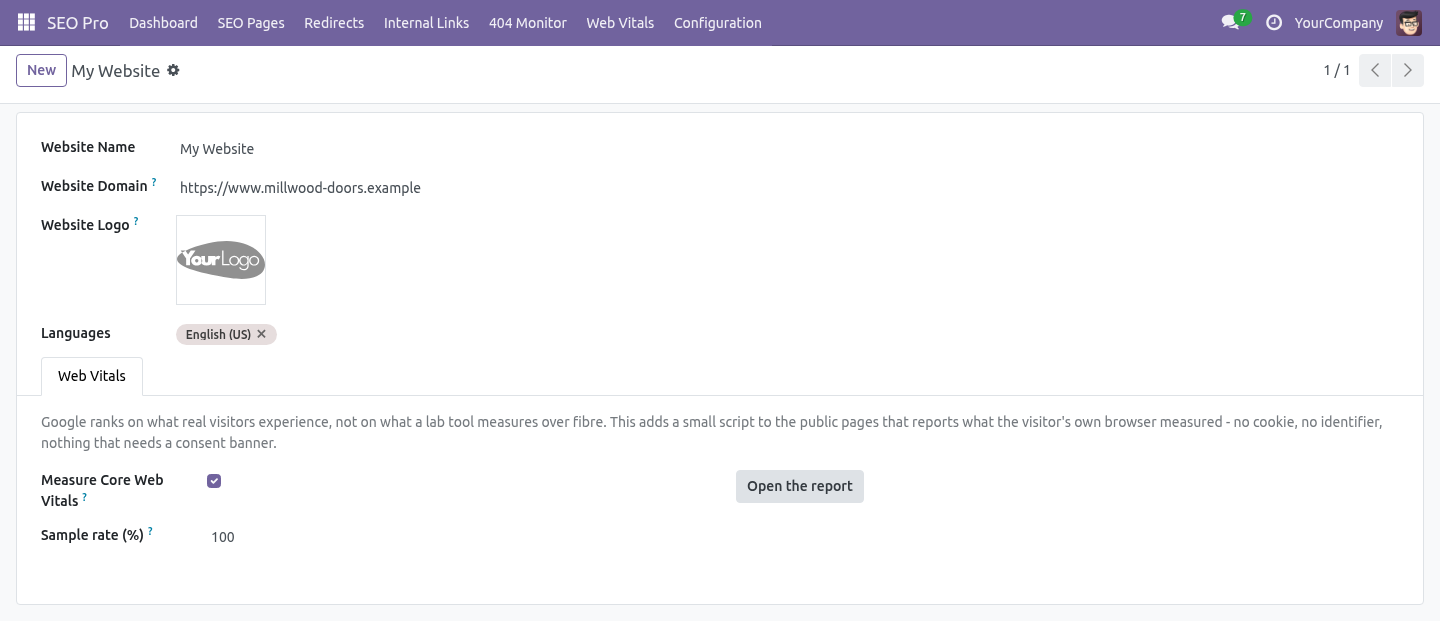Go to next record arrow
The image size is (1440, 621).
pyautogui.click(x=1407, y=70)
